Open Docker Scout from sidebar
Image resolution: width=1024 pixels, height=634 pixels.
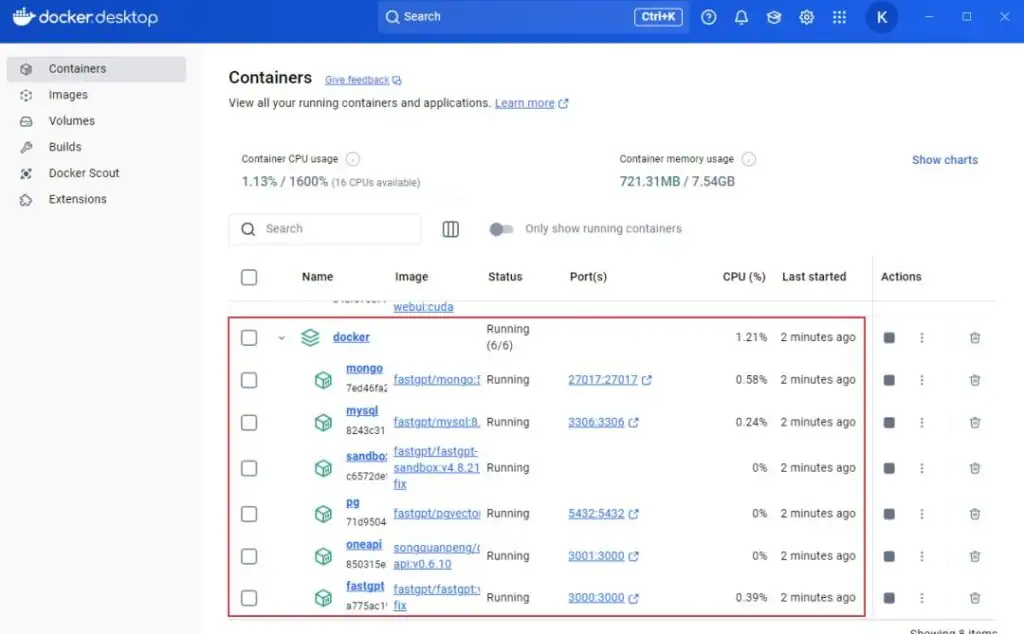83,173
